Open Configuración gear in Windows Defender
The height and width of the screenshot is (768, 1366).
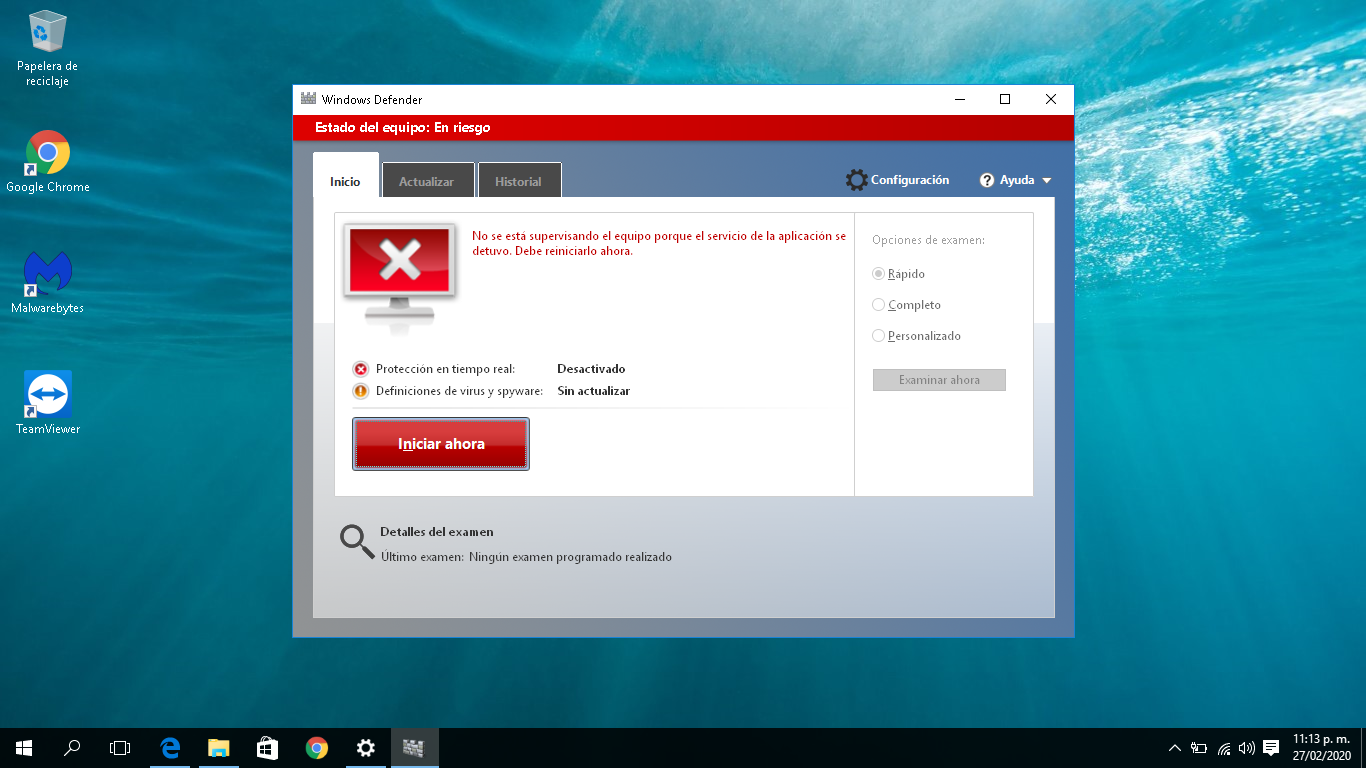[x=857, y=180]
